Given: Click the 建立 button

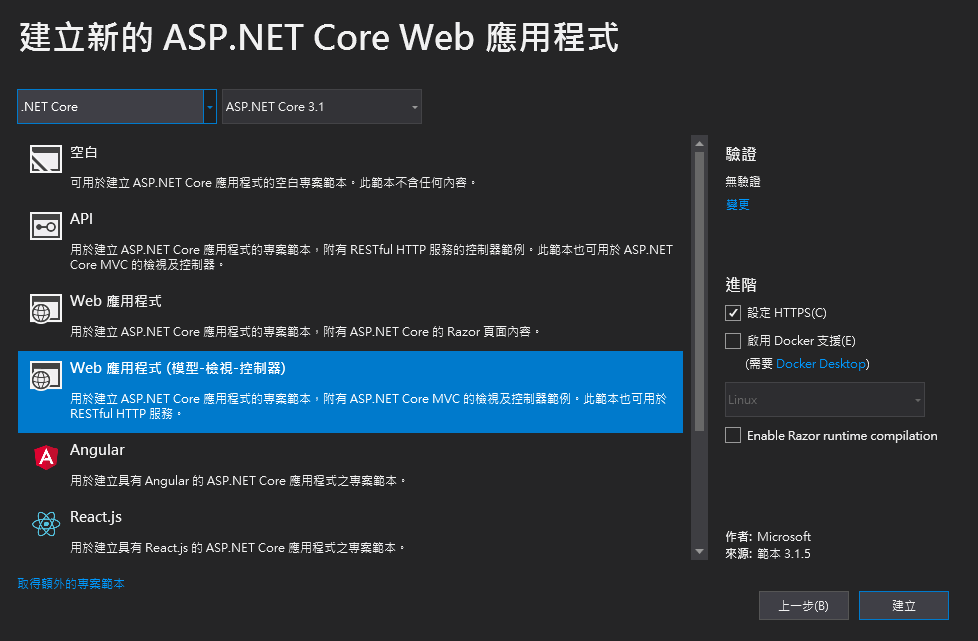Looking at the screenshot, I should (x=904, y=605).
